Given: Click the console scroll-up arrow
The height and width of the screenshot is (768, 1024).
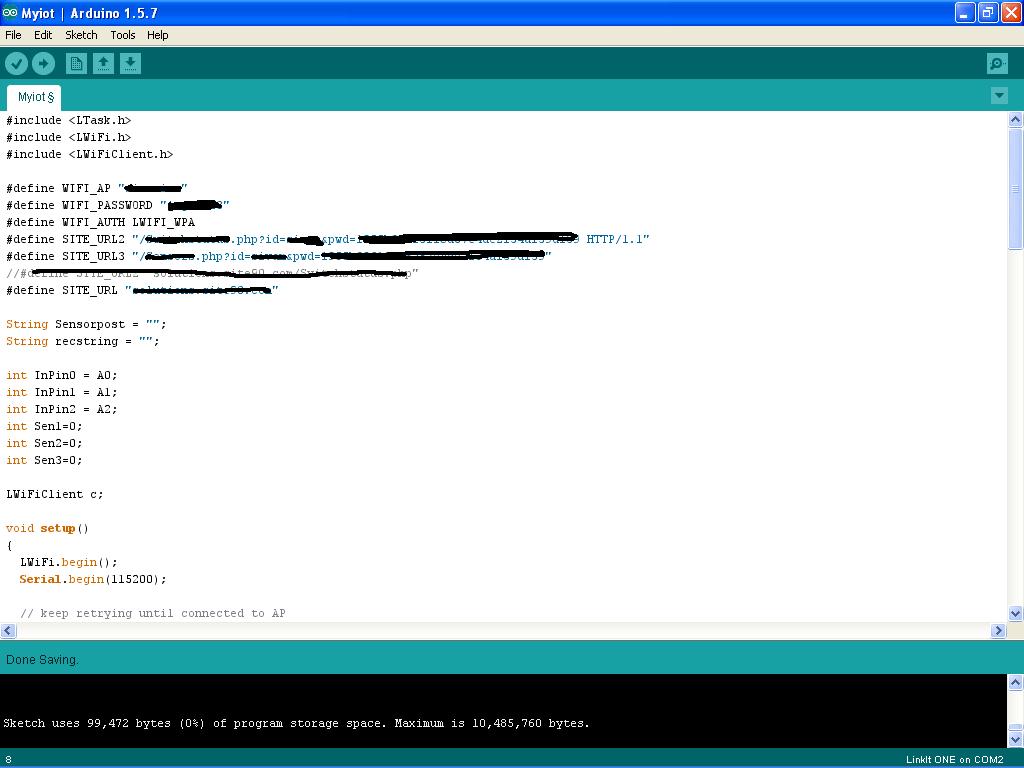Looking at the screenshot, I should pyautogui.click(x=1015, y=682).
